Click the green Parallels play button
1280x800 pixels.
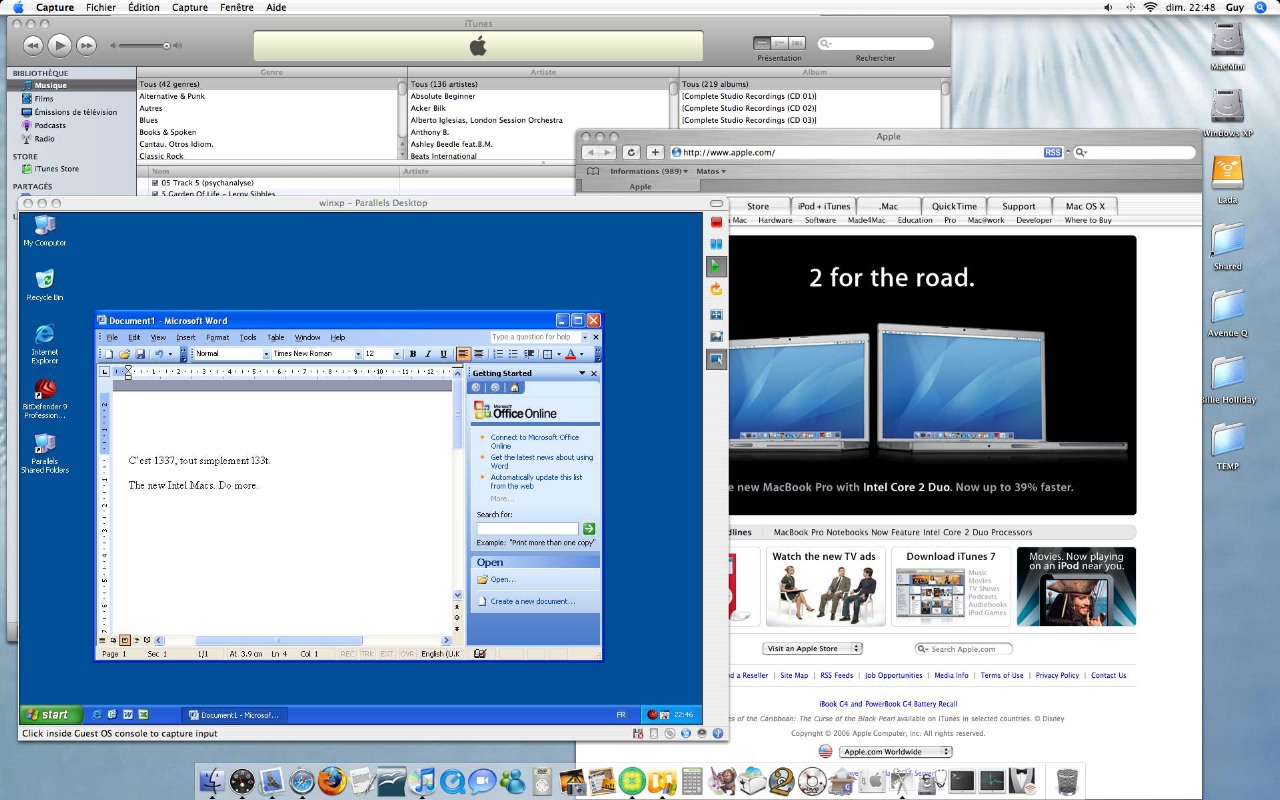coord(716,266)
